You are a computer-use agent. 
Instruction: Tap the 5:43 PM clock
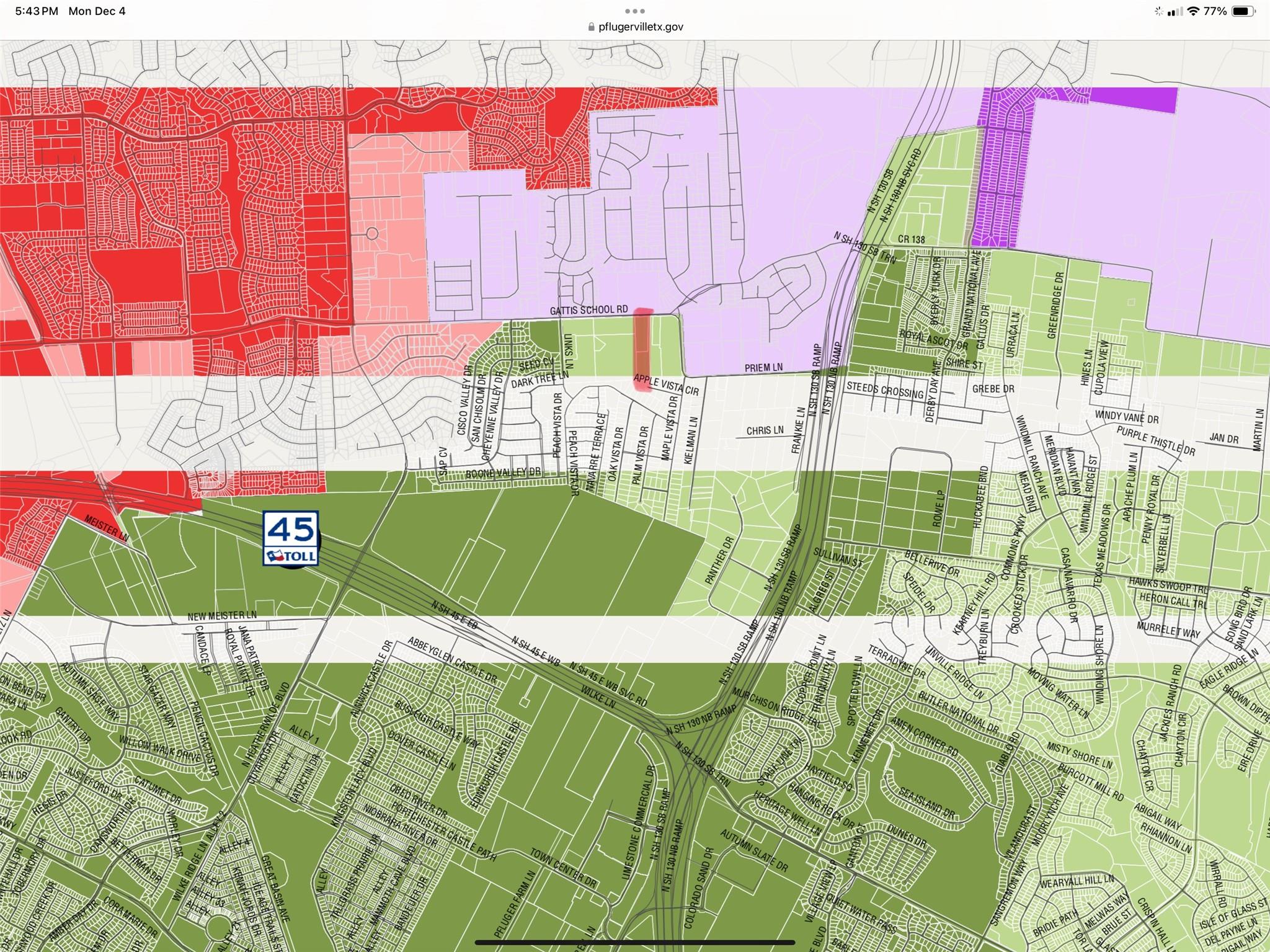(x=37, y=11)
